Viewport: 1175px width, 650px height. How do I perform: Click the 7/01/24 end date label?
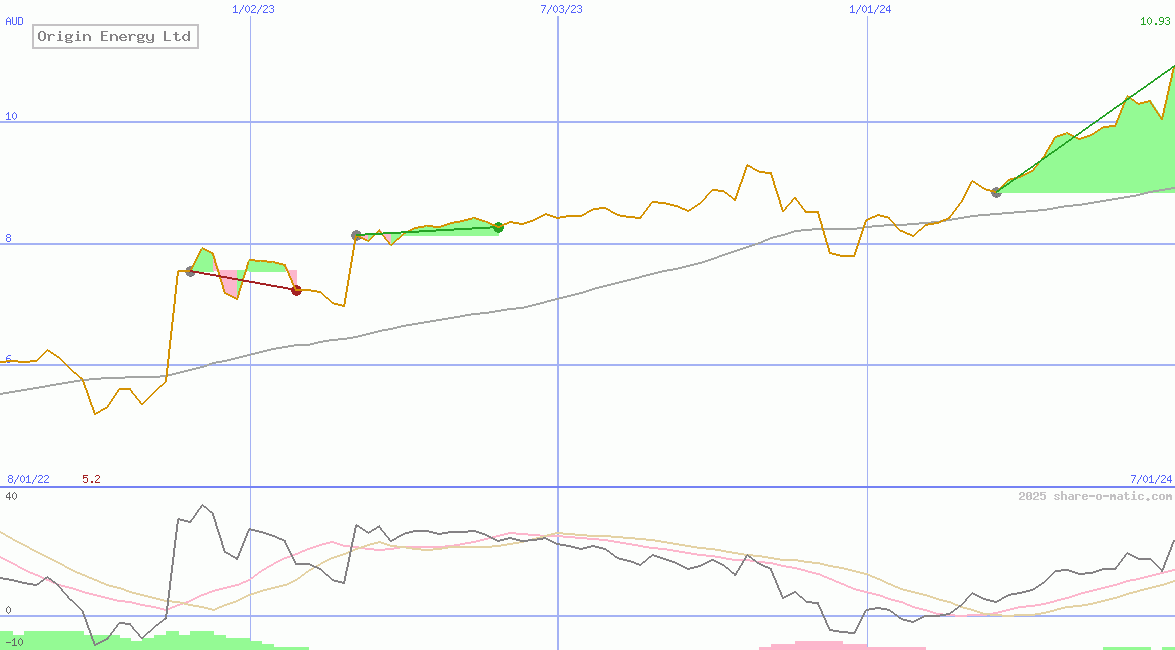(x=1151, y=479)
